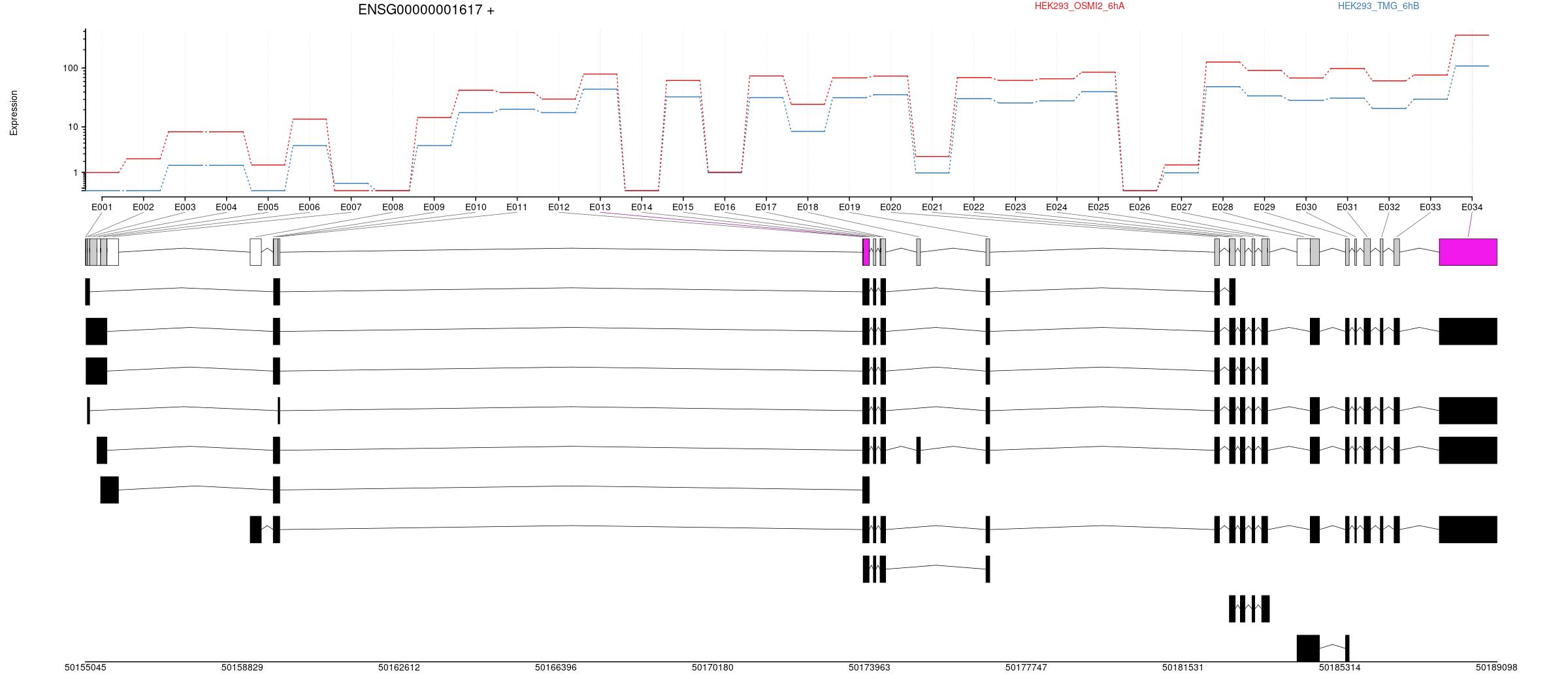Click exon label E006

(309, 207)
